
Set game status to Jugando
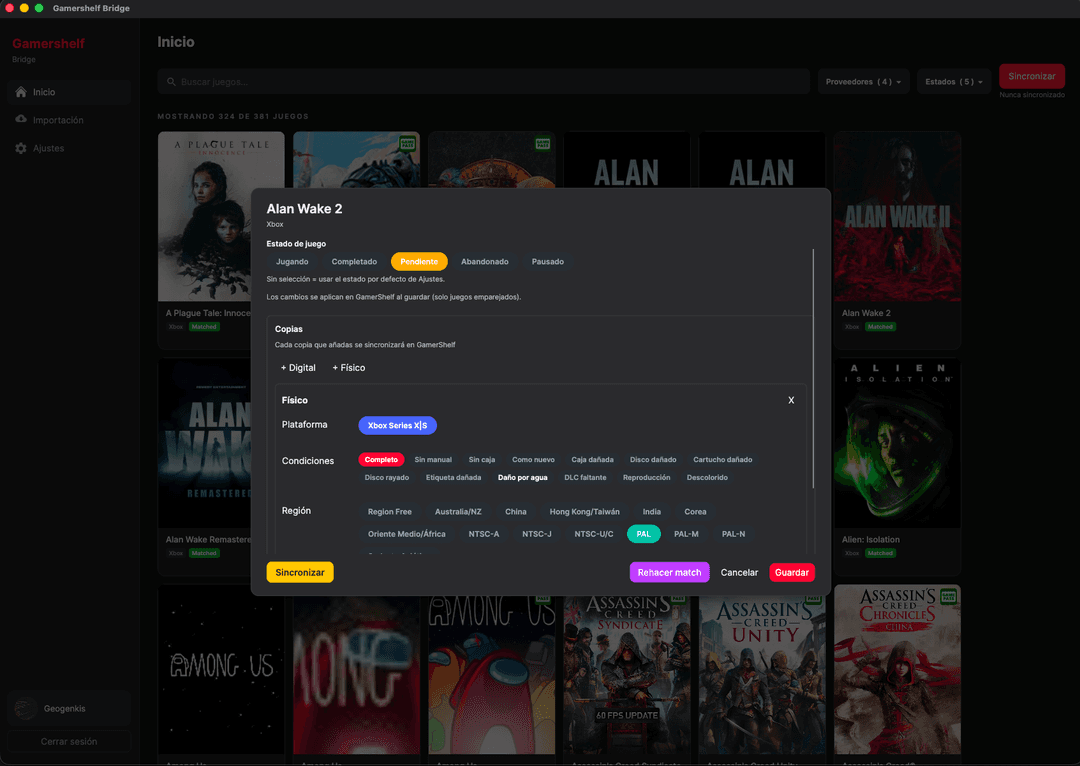pyautogui.click(x=292, y=262)
